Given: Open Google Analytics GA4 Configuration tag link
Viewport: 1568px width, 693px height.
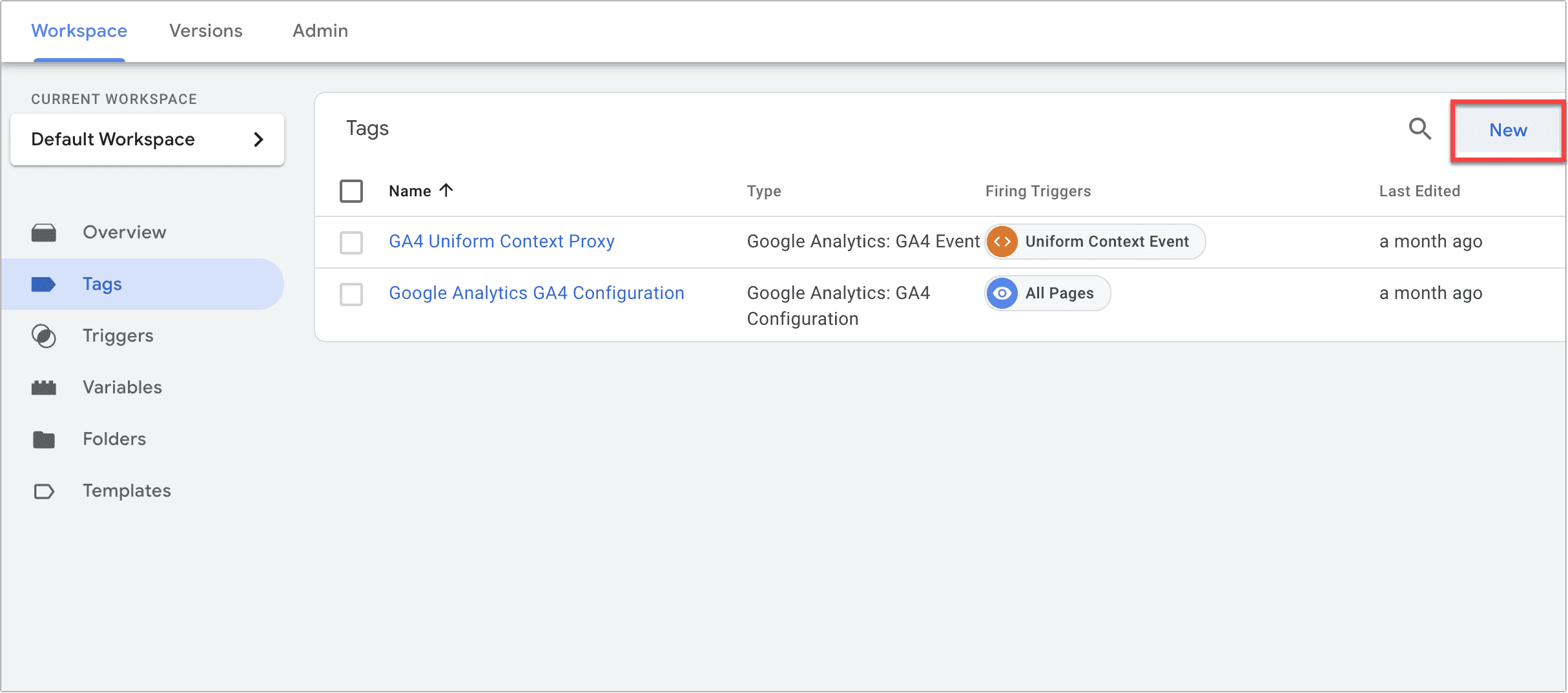Looking at the screenshot, I should (537, 293).
